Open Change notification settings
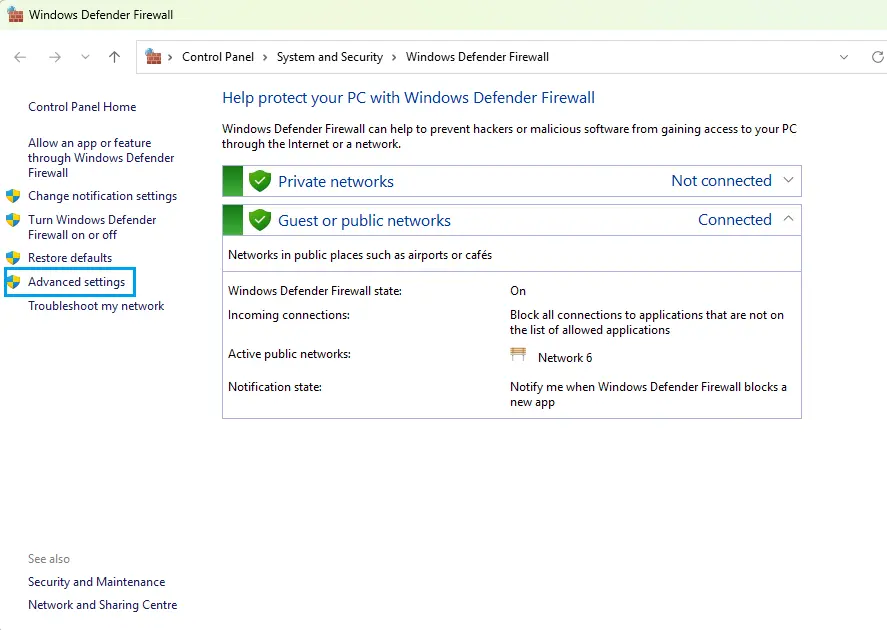Image resolution: width=887 pixels, height=630 pixels. coord(102,196)
